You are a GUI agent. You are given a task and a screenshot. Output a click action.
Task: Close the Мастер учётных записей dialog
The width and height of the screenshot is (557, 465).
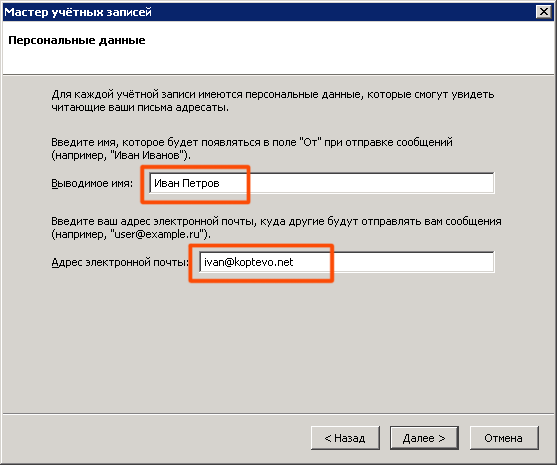(x=544, y=12)
